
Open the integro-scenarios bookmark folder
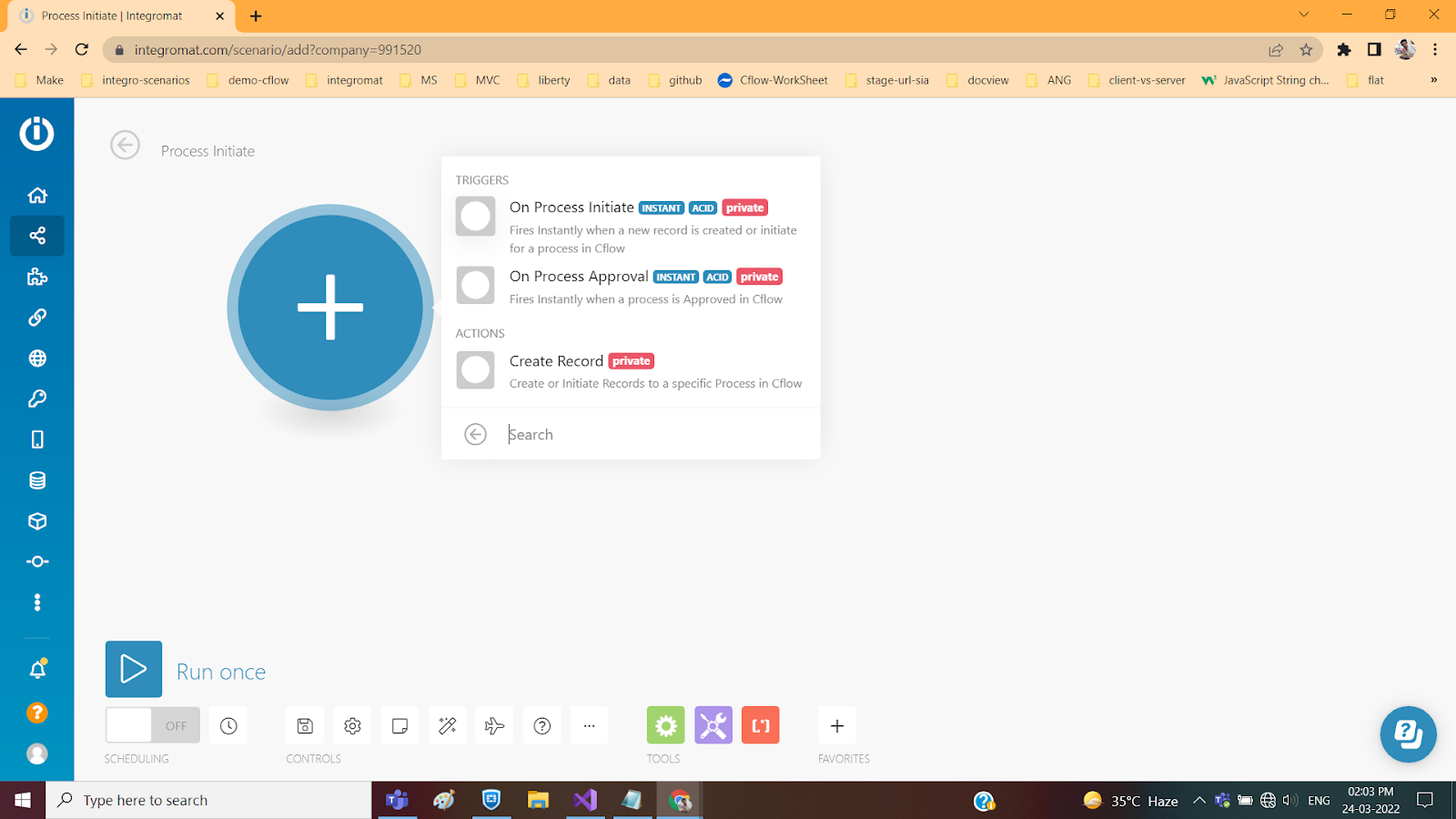point(136,80)
